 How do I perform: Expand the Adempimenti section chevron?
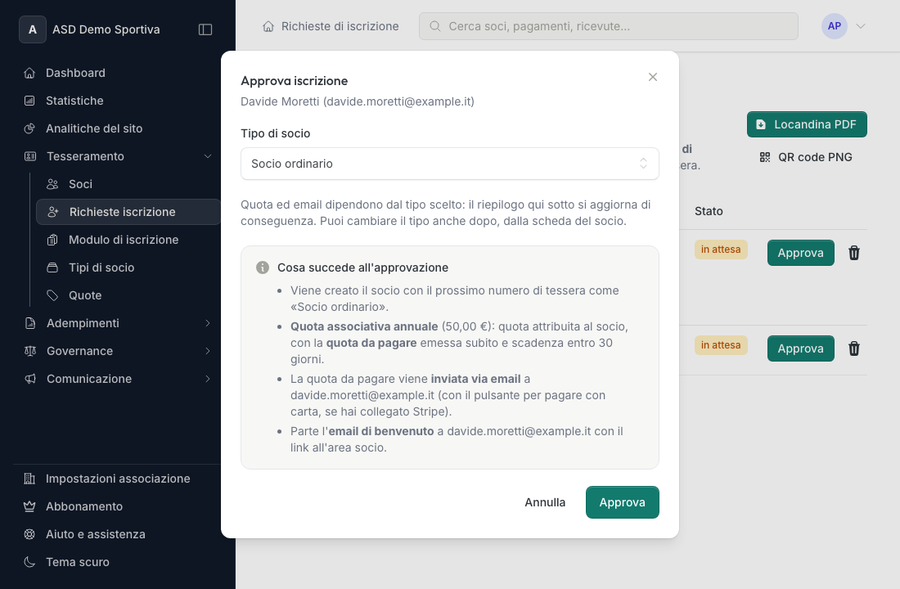[x=208, y=323]
